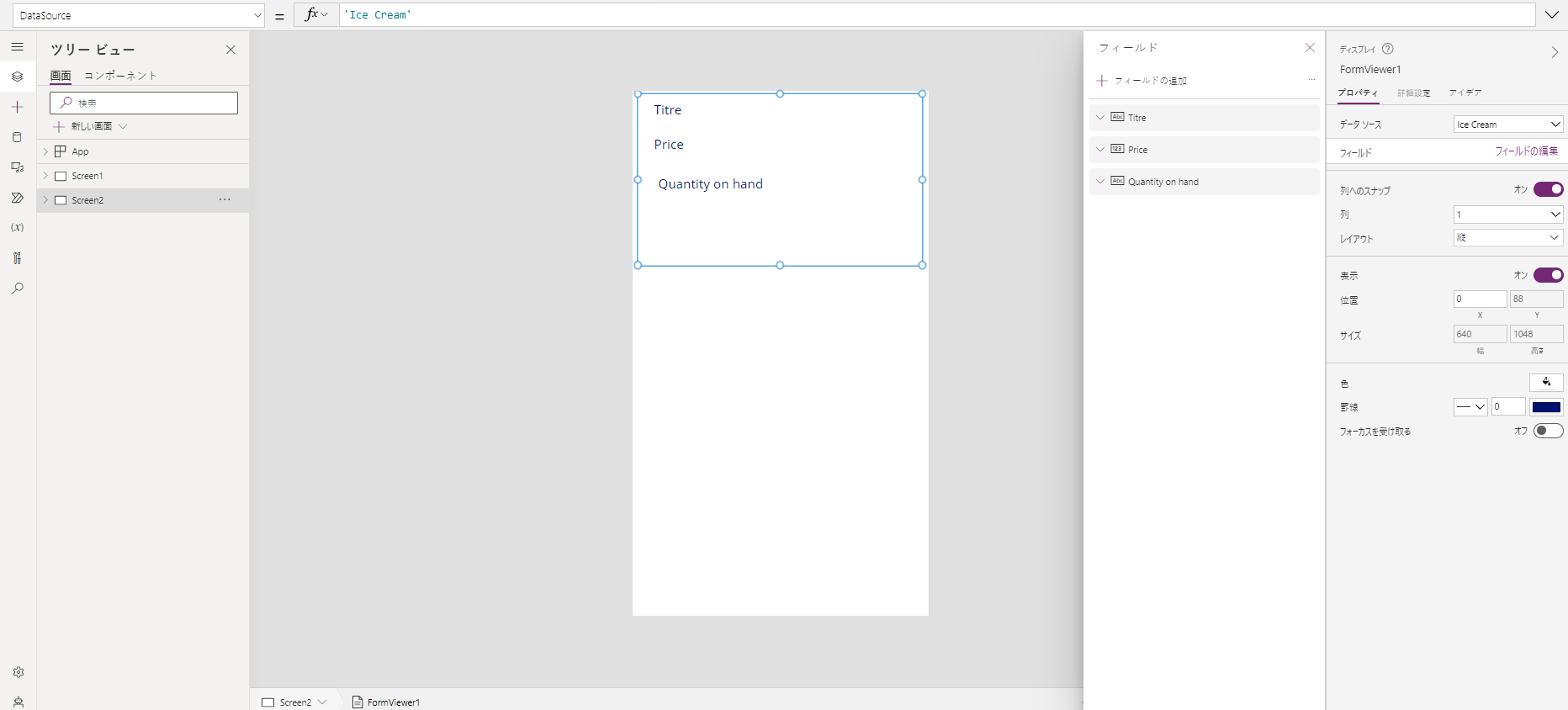Select the Advanced settings tab
Viewport: 1568px width, 710px height.
[1414, 93]
